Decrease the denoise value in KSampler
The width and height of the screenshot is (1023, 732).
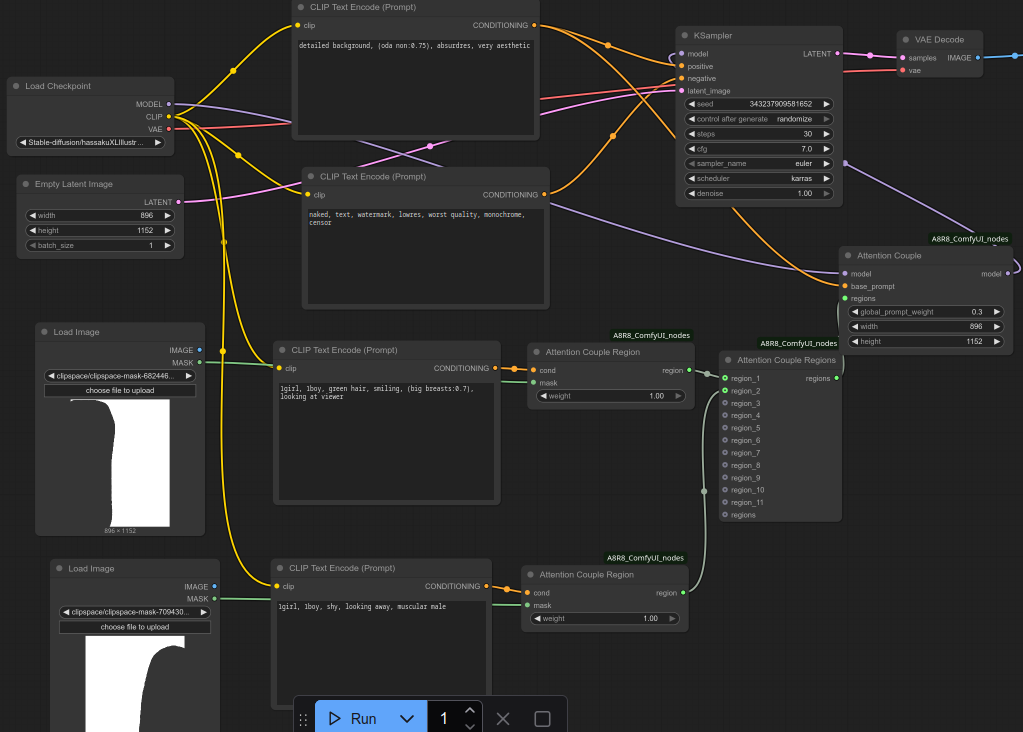pyautogui.click(x=692, y=193)
